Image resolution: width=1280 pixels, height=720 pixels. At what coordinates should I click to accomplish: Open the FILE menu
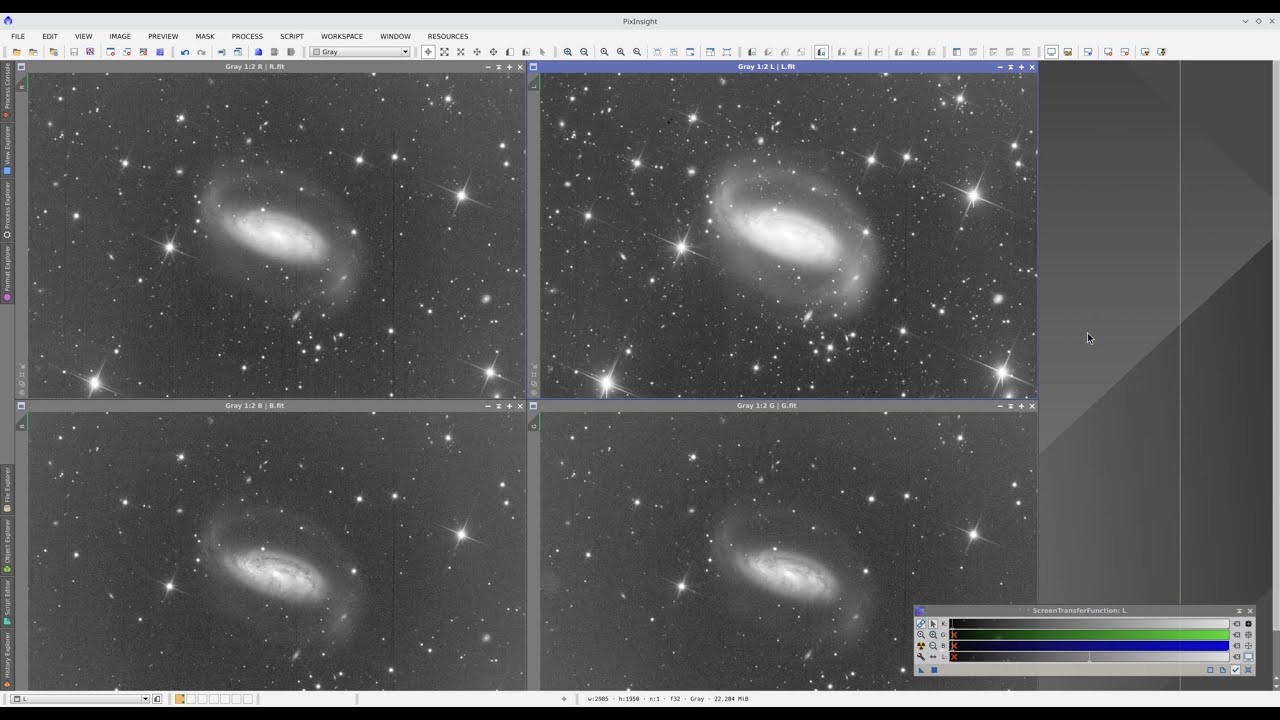(18, 36)
